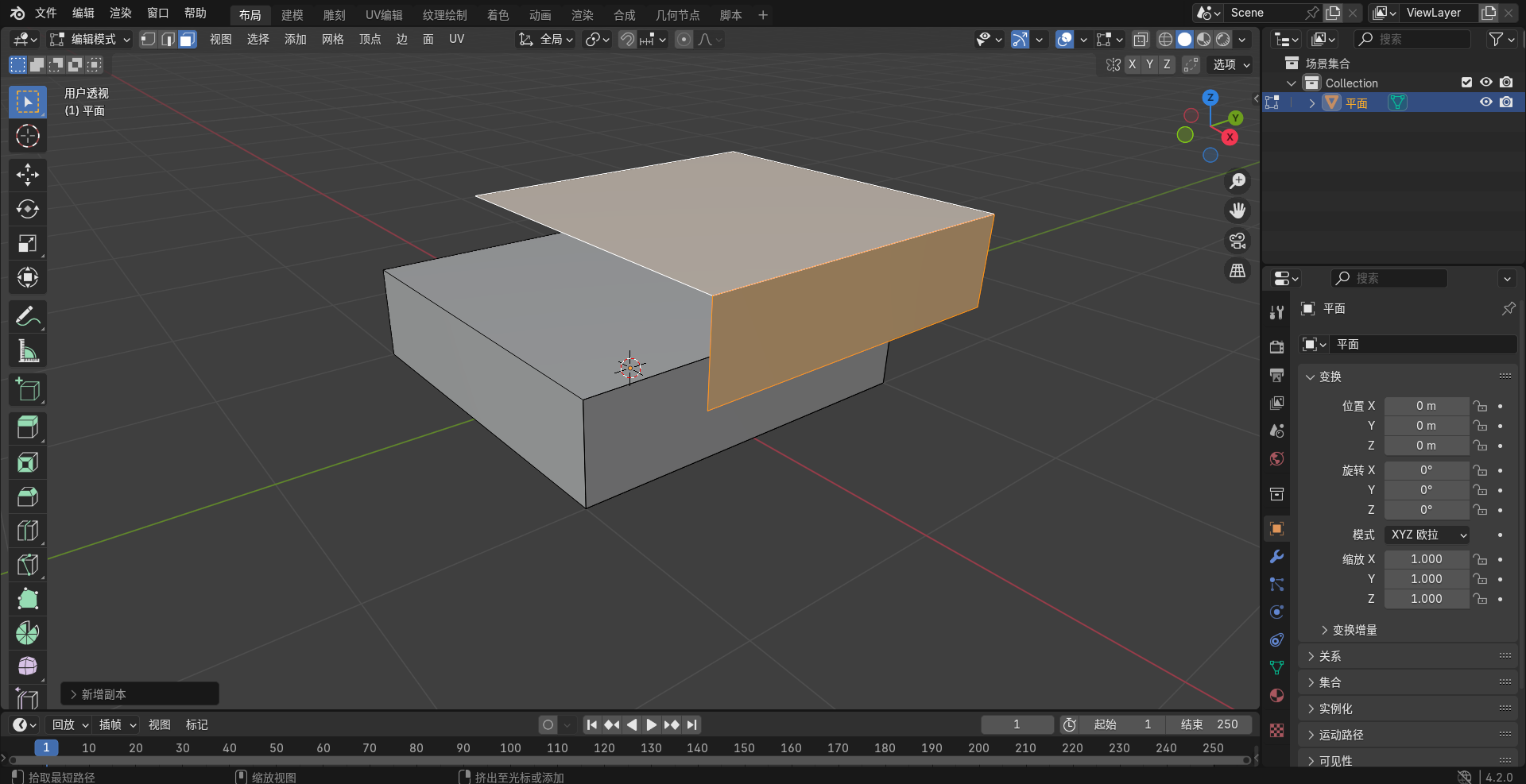The image size is (1526, 784).
Task: Open the XYZ 欧拉 rotation mode dropdown
Action: pos(1427,535)
